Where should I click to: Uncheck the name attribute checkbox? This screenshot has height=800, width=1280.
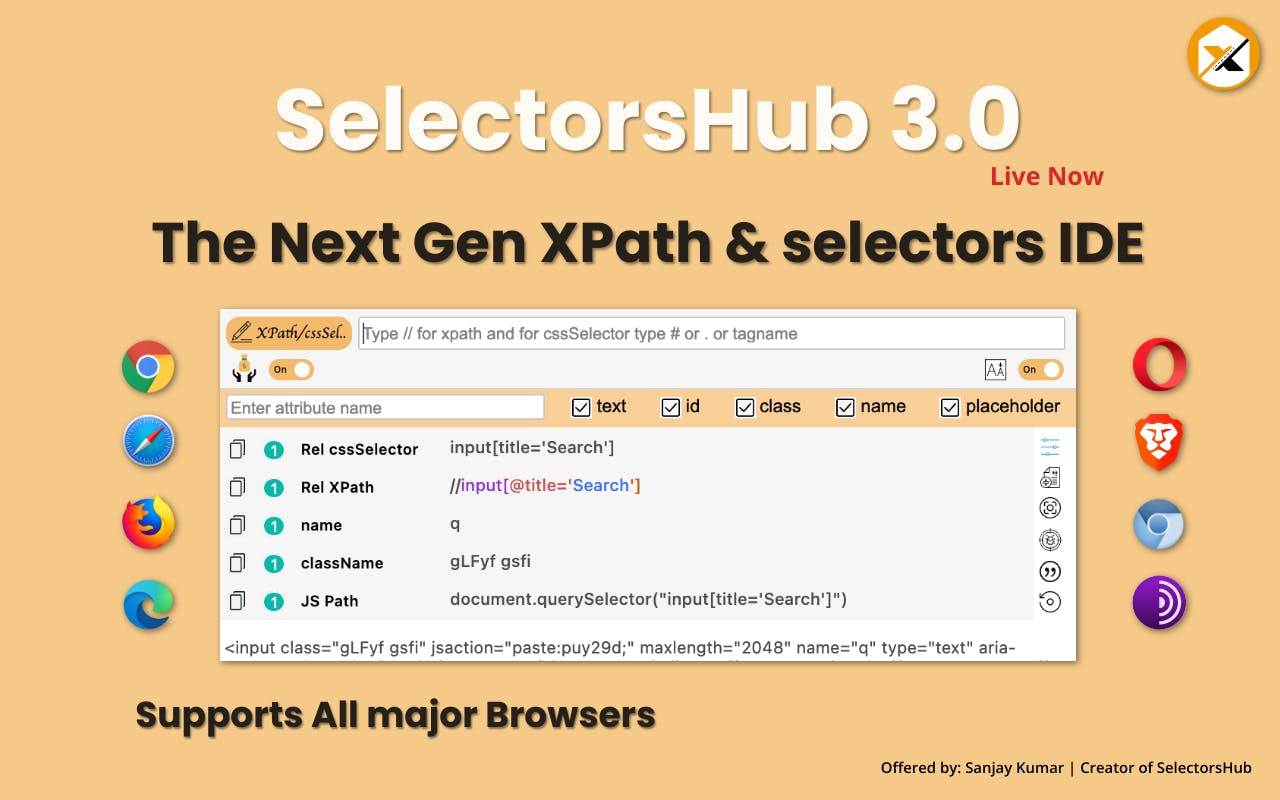(846, 407)
